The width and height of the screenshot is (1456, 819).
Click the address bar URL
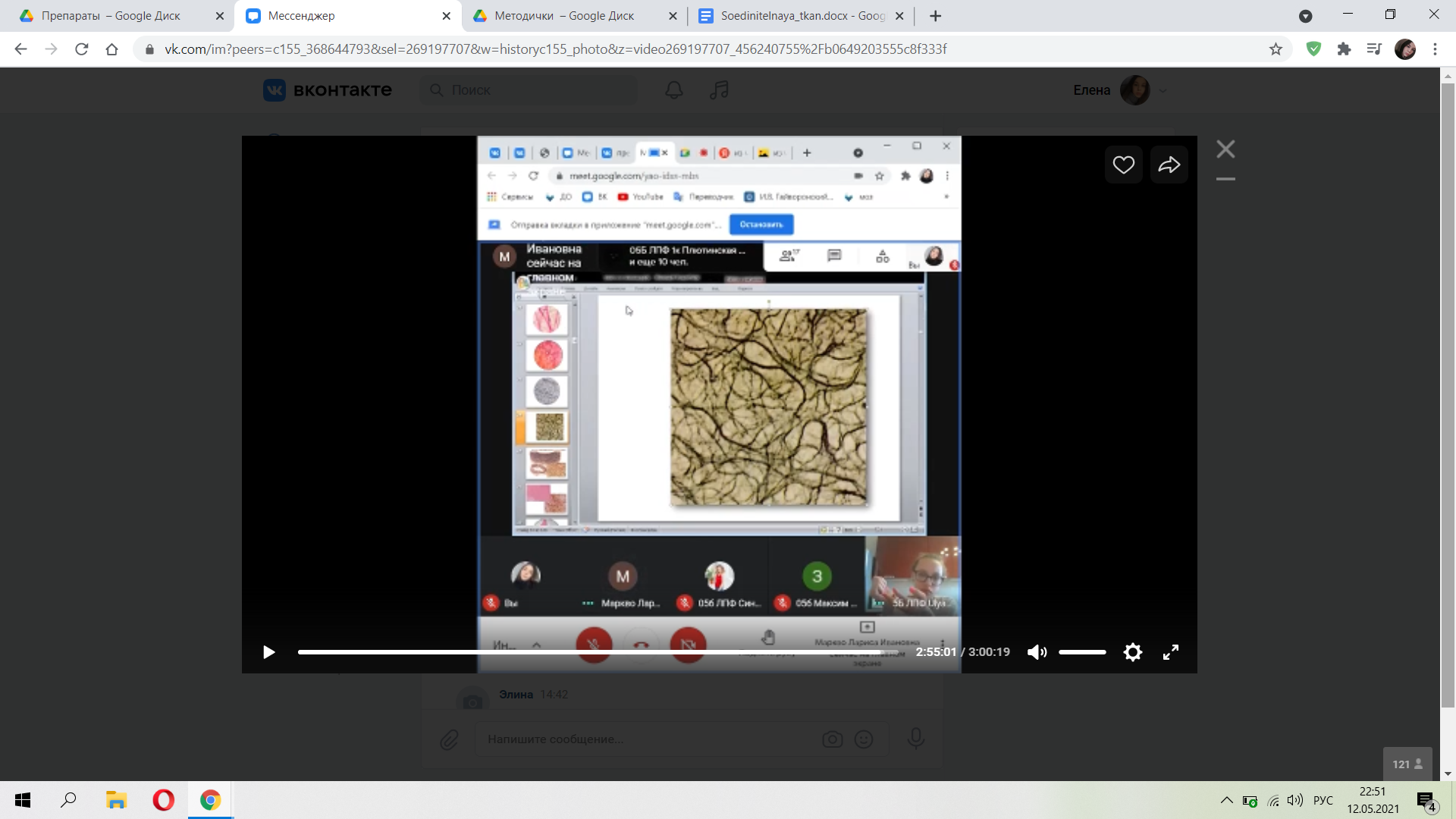(556, 49)
